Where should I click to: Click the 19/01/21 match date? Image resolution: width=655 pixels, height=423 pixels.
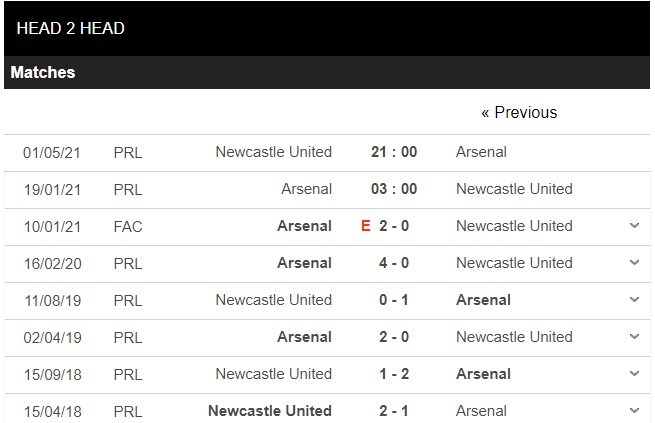point(52,190)
